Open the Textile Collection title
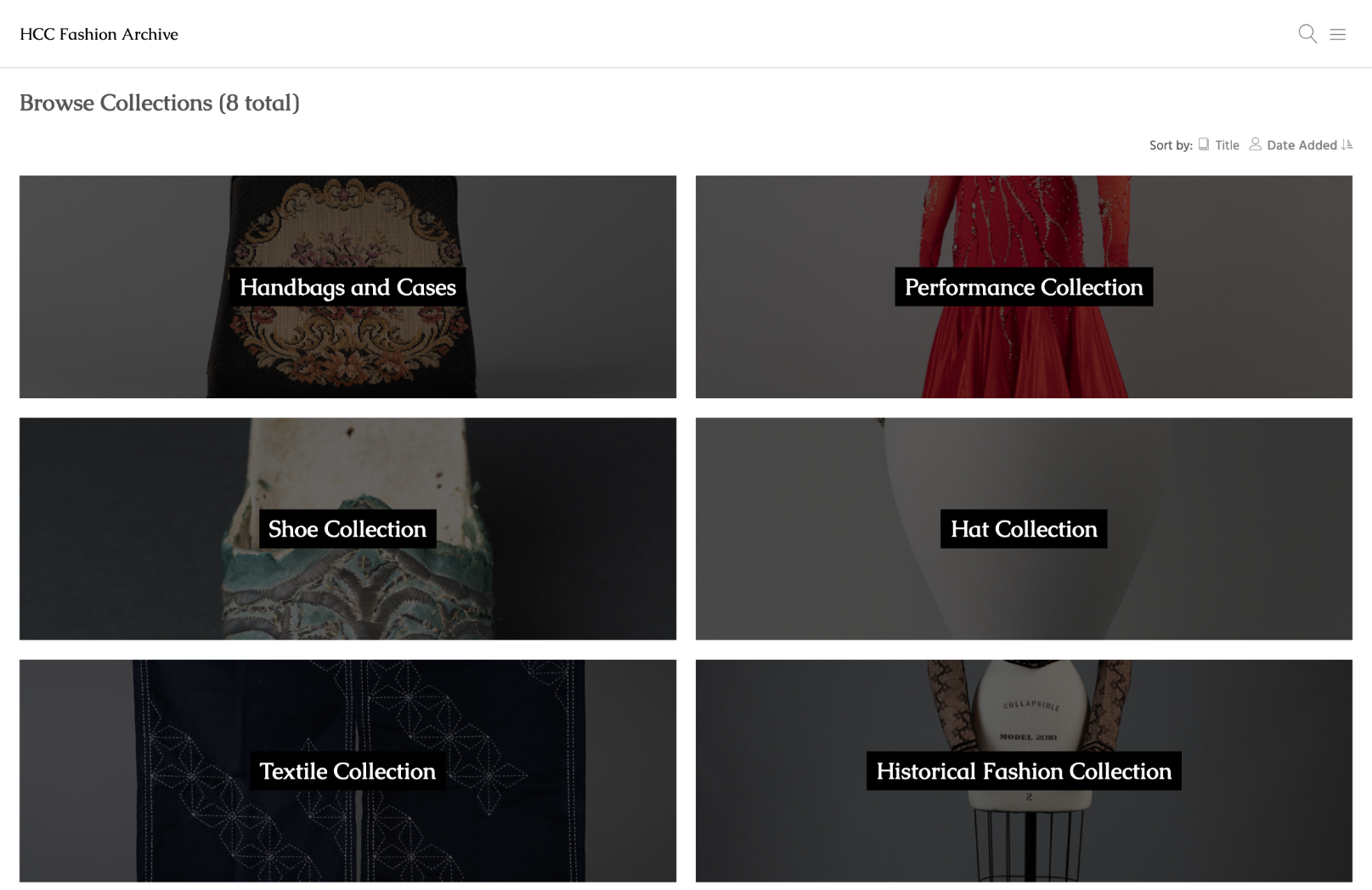Screen dimensions: 1372x890 tap(347, 771)
